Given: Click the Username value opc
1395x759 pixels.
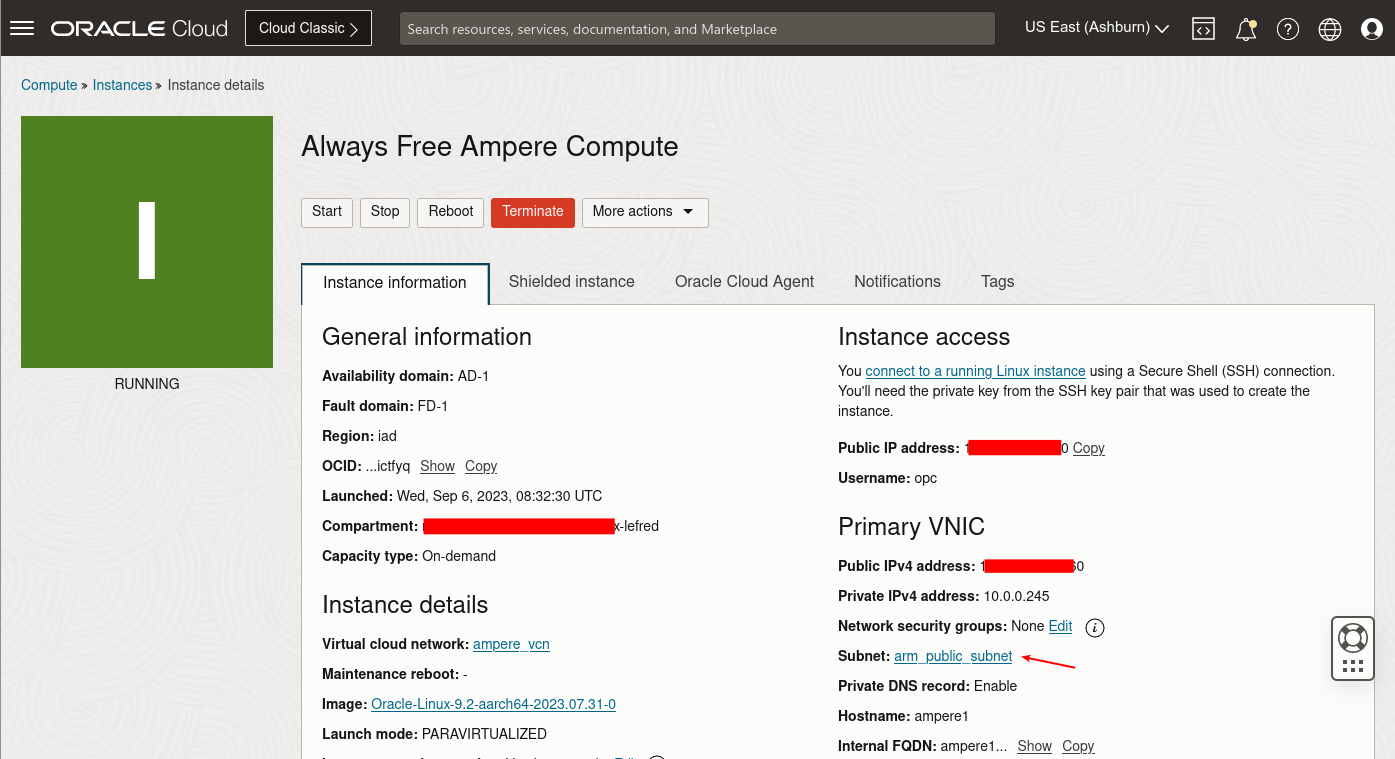Looking at the screenshot, I should click(x=926, y=478).
